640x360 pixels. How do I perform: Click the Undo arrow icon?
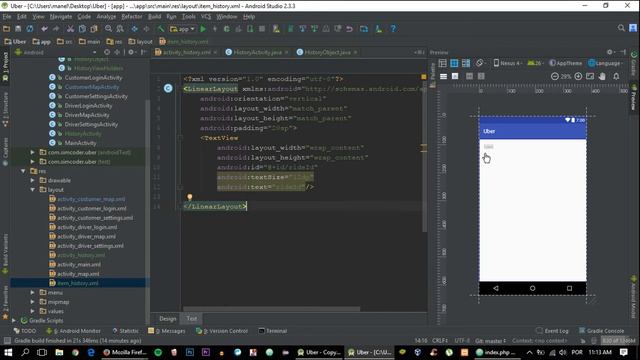[x=44, y=29]
